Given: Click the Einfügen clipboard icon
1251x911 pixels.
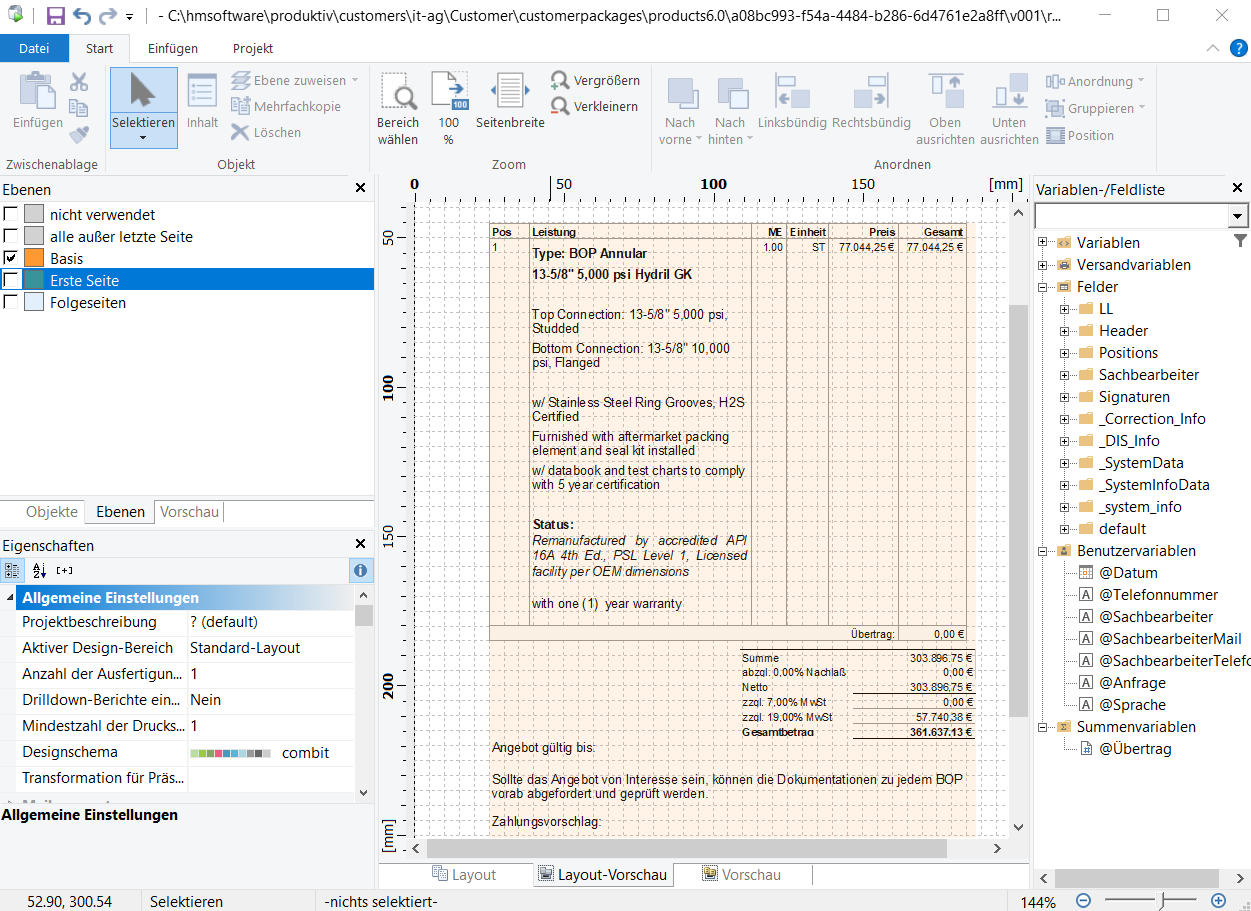Looking at the screenshot, I should (x=38, y=90).
